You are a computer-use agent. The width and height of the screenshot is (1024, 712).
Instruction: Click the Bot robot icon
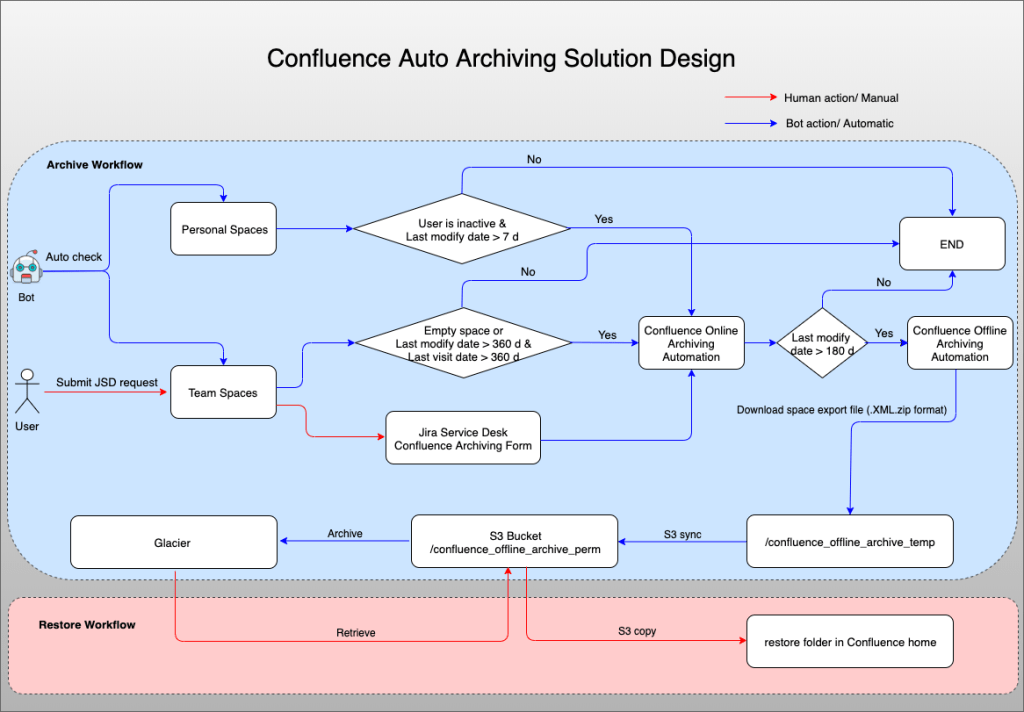pyautogui.click(x=26, y=270)
